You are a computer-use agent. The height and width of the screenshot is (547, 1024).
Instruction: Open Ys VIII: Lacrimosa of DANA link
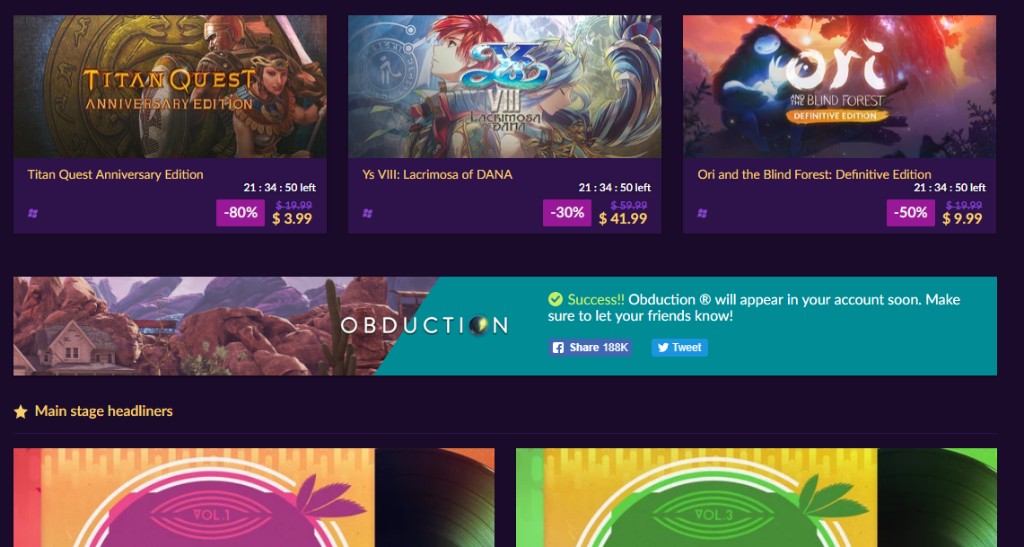pos(438,174)
